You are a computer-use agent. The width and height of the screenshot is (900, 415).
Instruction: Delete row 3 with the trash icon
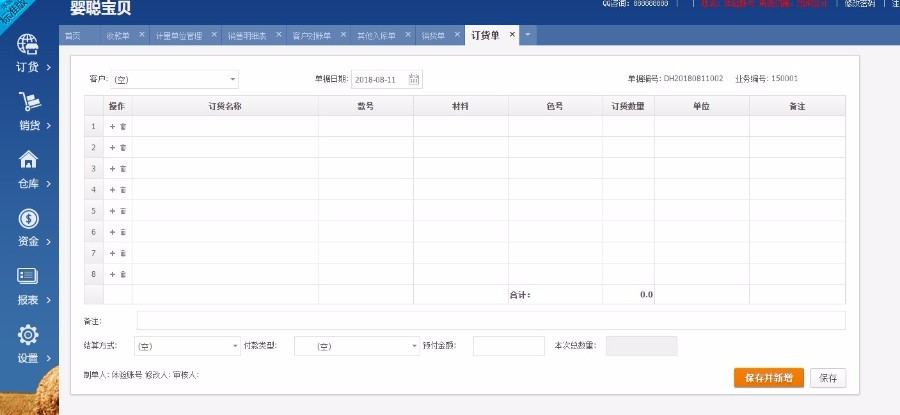(x=123, y=169)
